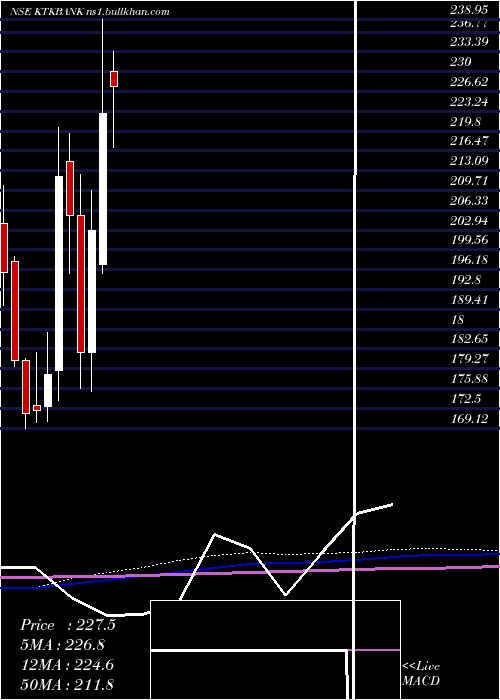
Task: Click the 172.5 price axis label
Action: [465, 399]
